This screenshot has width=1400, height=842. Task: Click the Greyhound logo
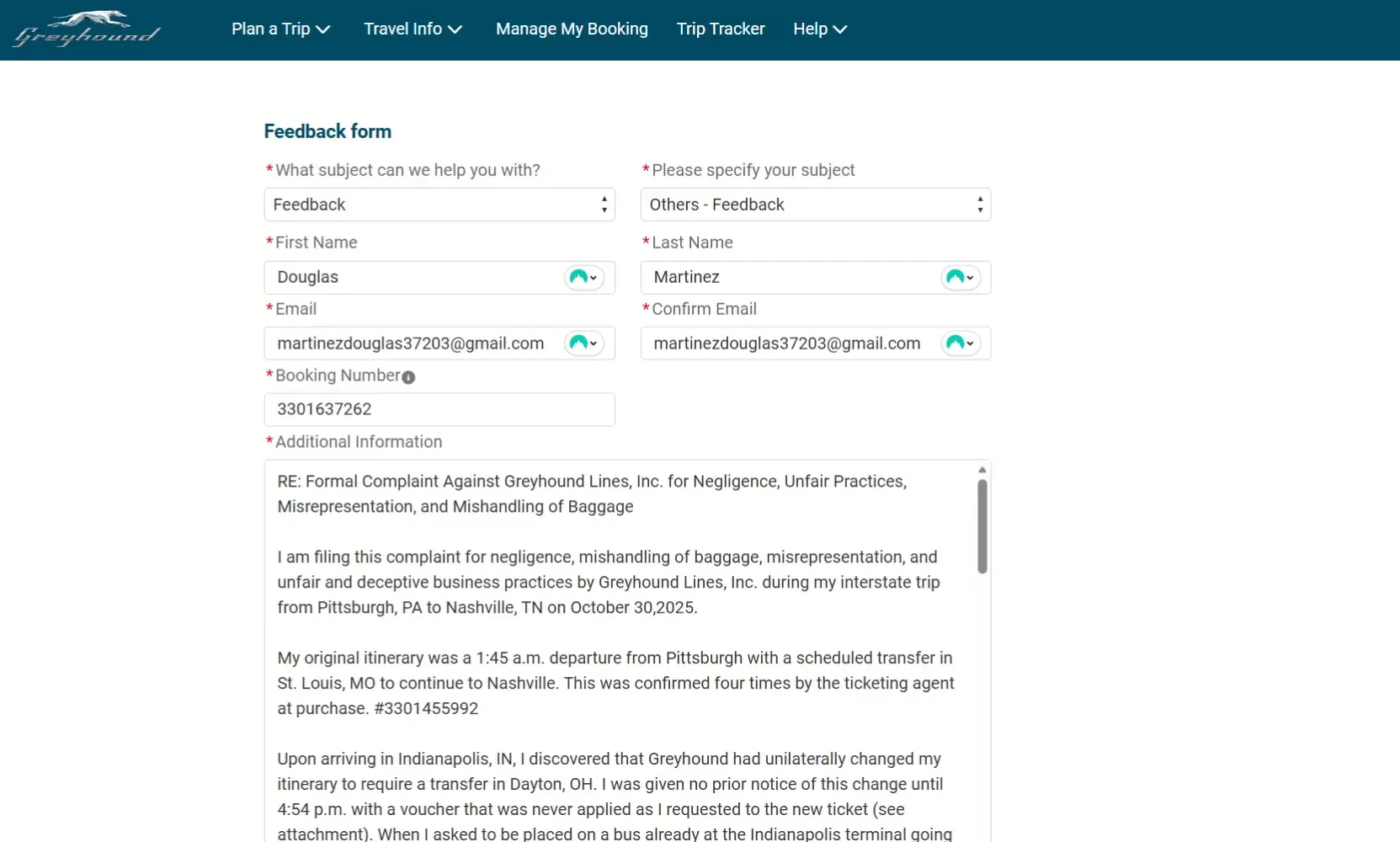click(x=87, y=29)
